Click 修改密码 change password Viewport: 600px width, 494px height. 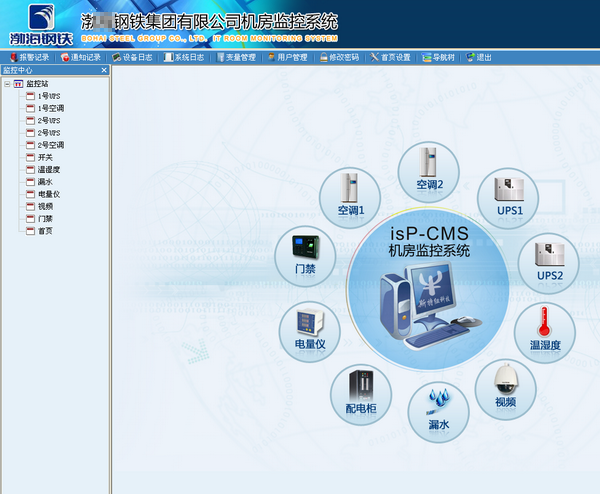339,57
